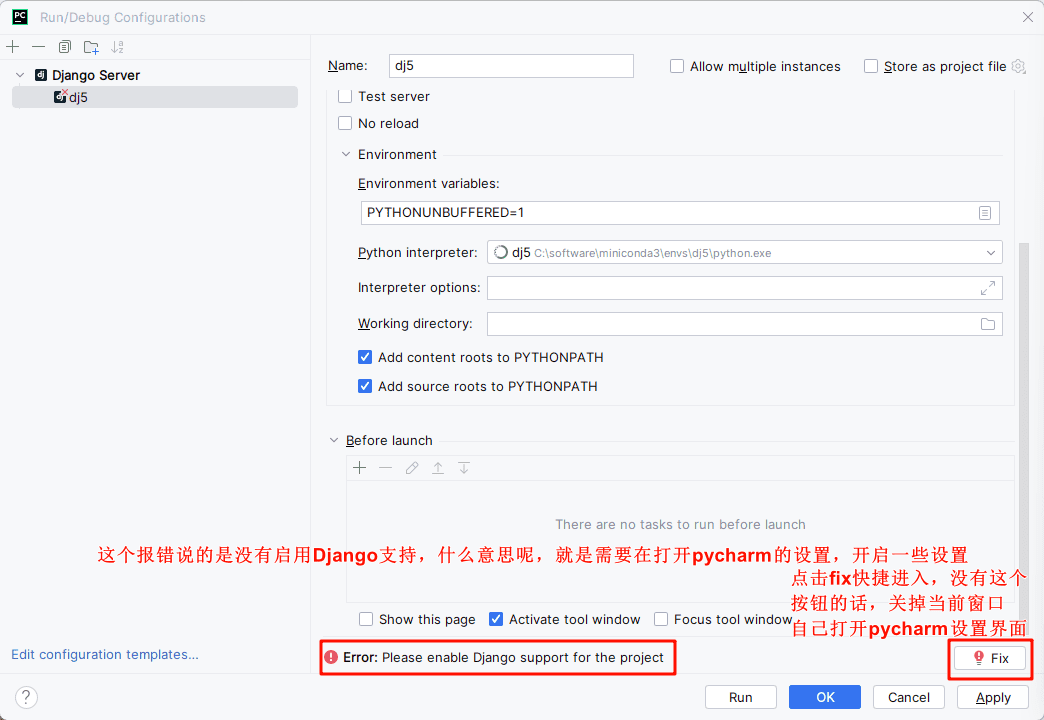Click the red error indicator icon
Image resolution: width=1044 pixels, height=720 pixels.
tap(331, 657)
